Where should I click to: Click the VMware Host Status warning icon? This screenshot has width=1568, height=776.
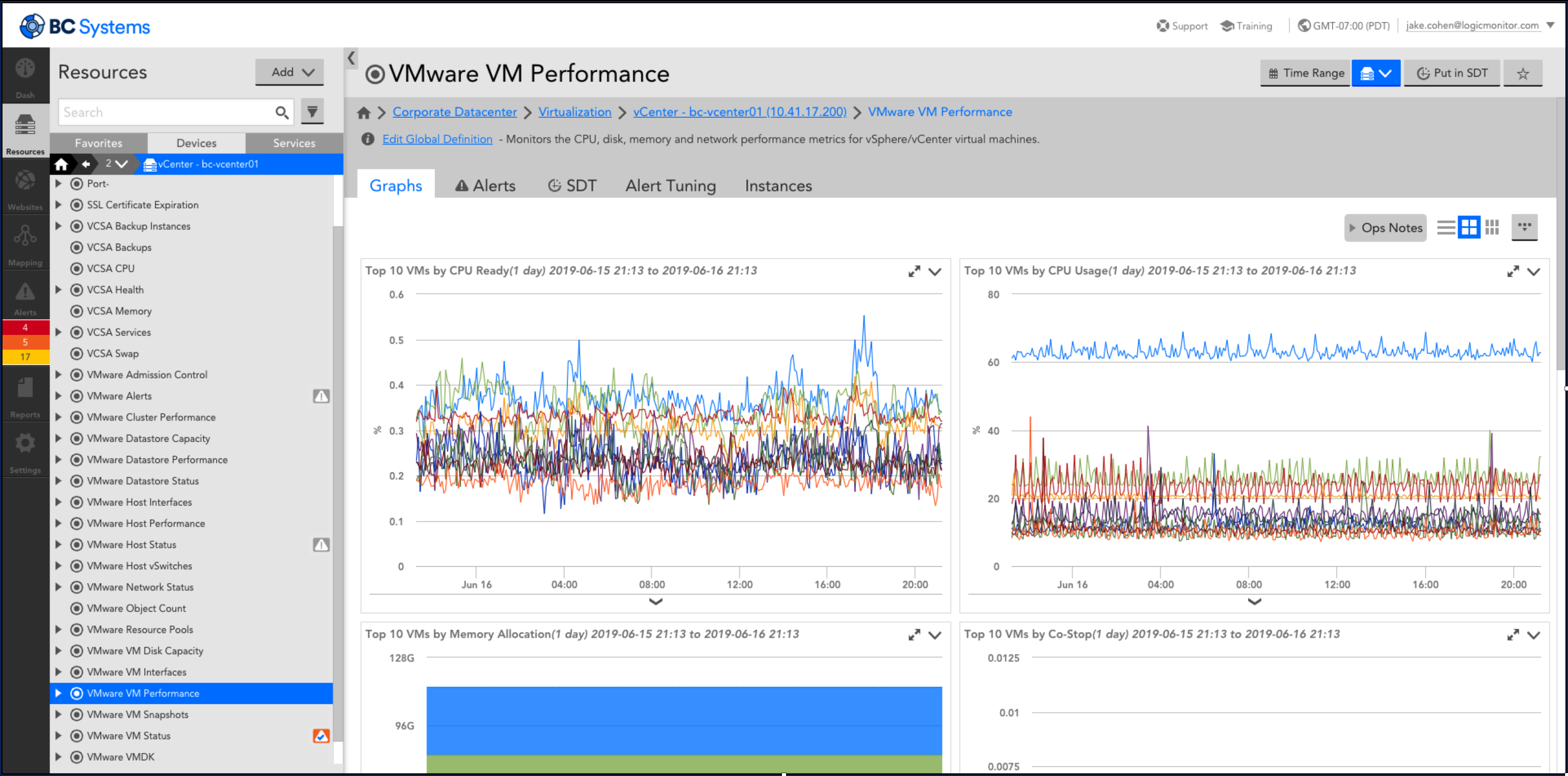coord(321,545)
